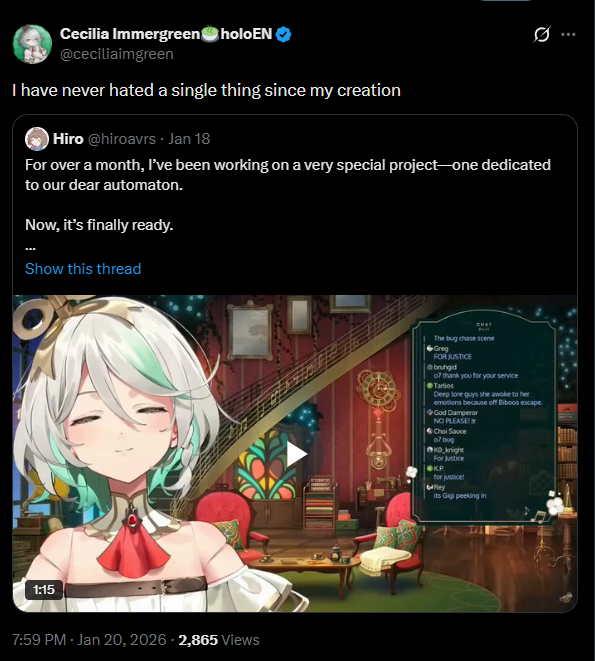Click the main tweet text 'I have never hated'
595x661 pixels.
206,90
